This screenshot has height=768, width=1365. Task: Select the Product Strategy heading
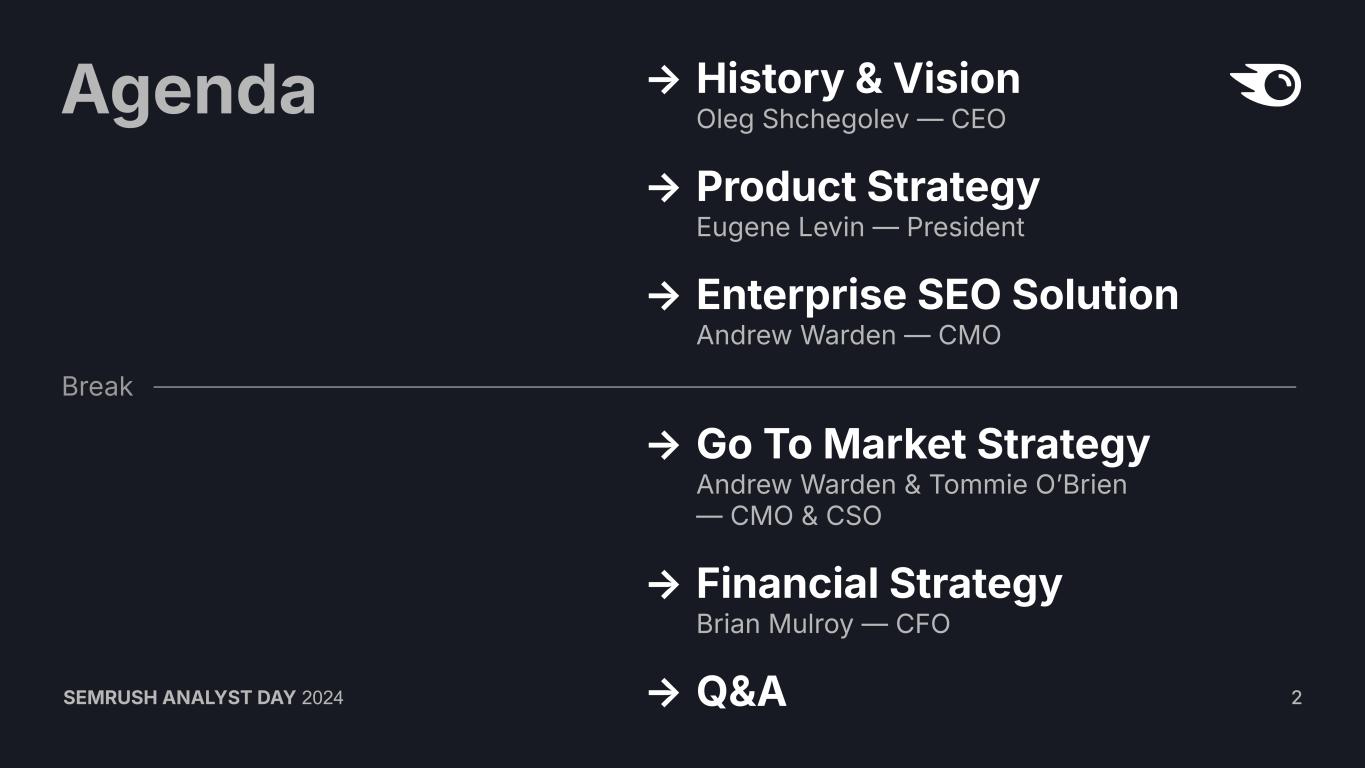(868, 187)
